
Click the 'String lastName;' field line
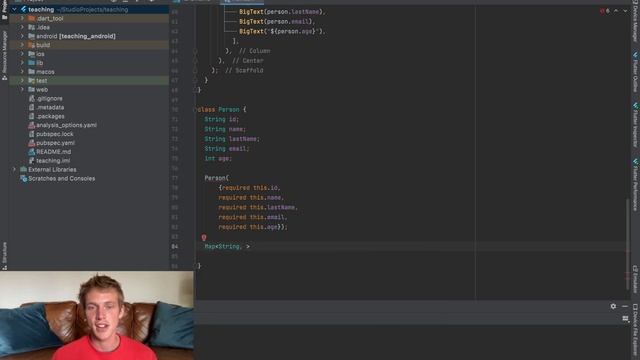pyautogui.click(x=232, y=139)
